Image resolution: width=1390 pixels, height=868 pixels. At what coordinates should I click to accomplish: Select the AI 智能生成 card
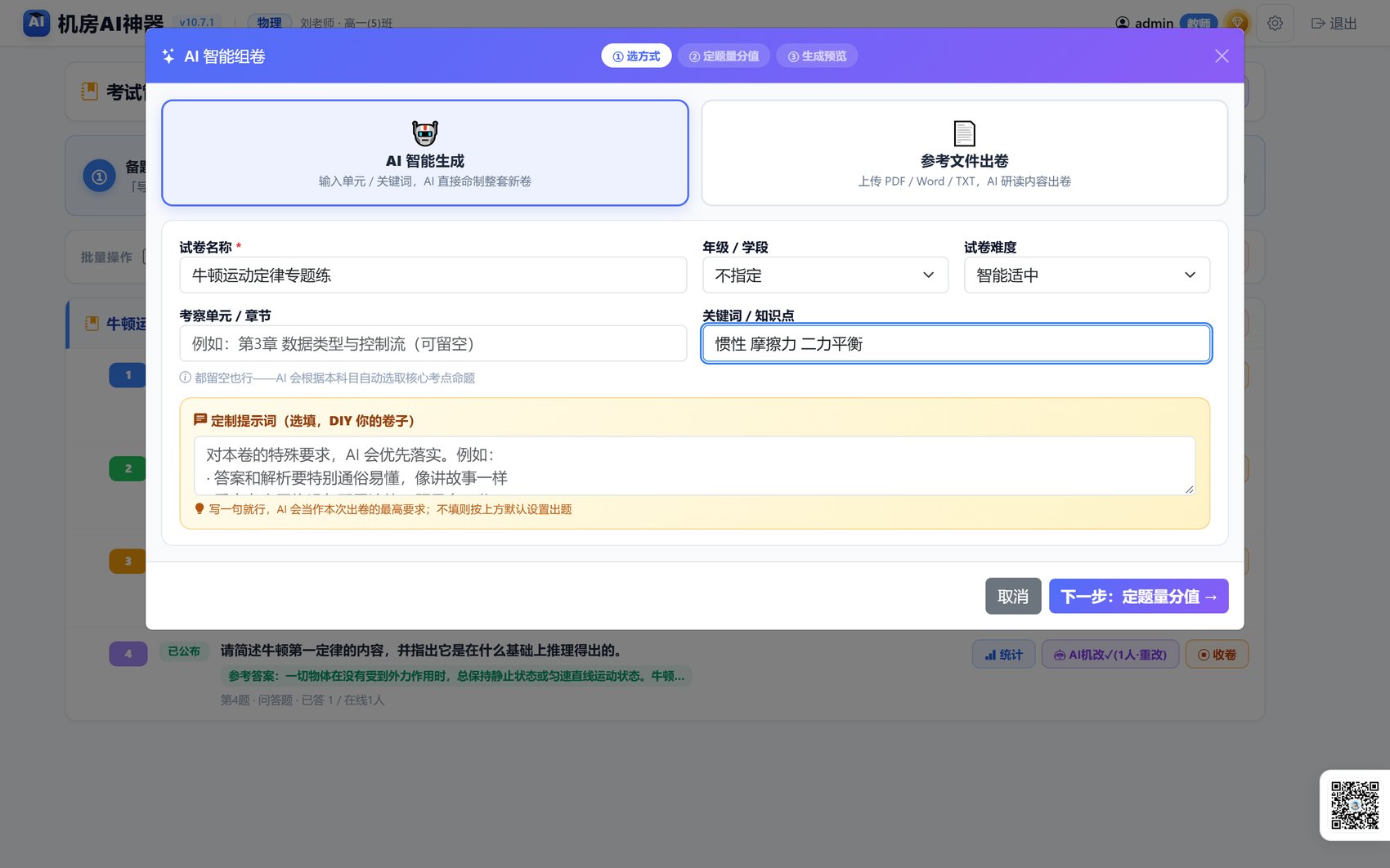(425, 153)
